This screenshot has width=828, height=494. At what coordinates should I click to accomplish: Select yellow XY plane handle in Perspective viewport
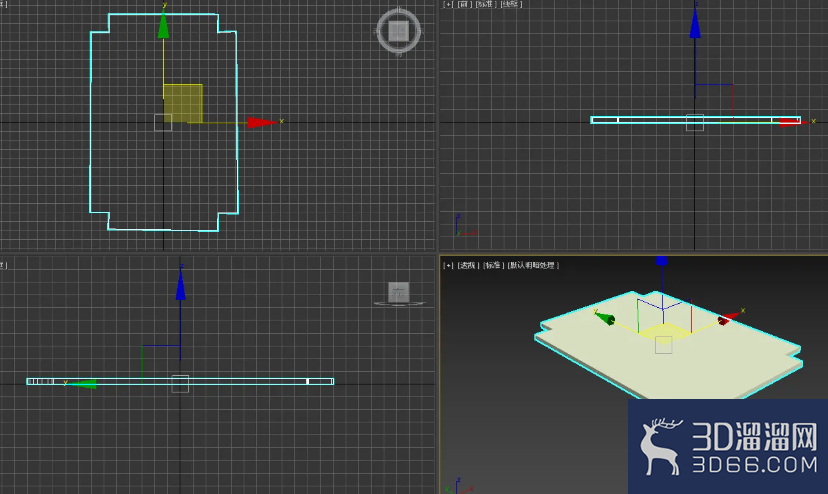[664, 331]
